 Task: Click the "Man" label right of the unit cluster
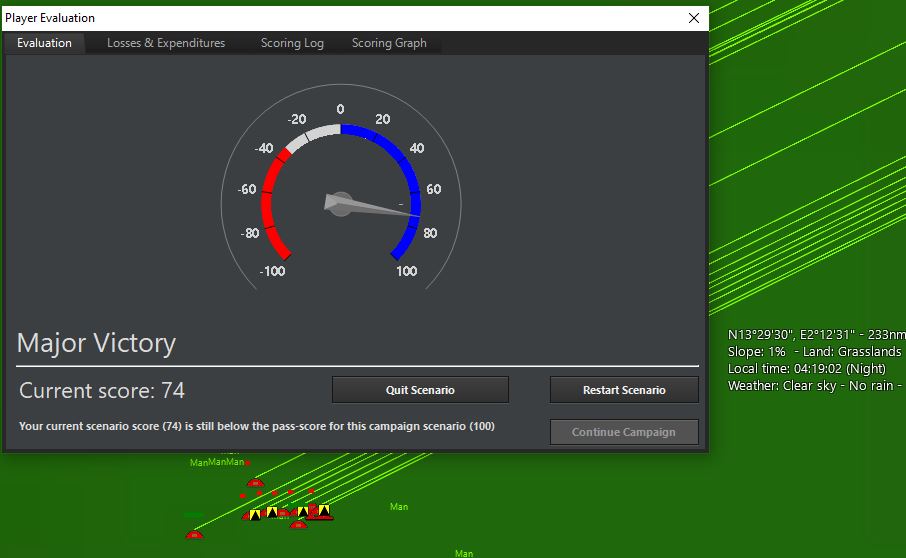(399, 507)
